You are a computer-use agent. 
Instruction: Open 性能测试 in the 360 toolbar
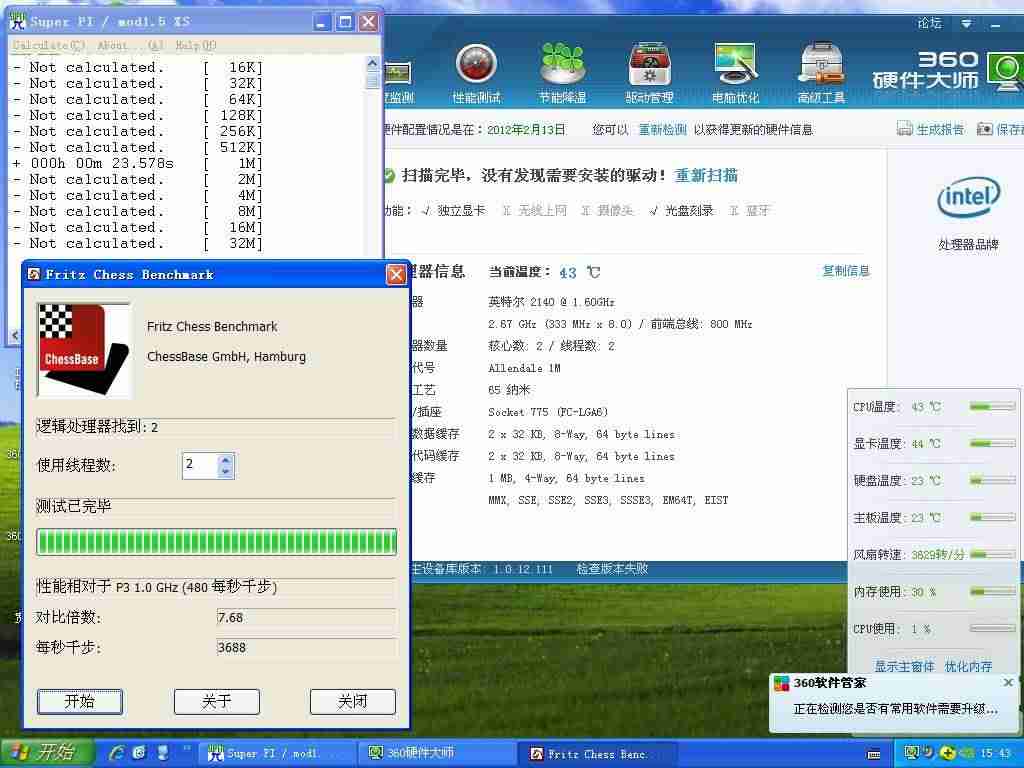(476, 73)
